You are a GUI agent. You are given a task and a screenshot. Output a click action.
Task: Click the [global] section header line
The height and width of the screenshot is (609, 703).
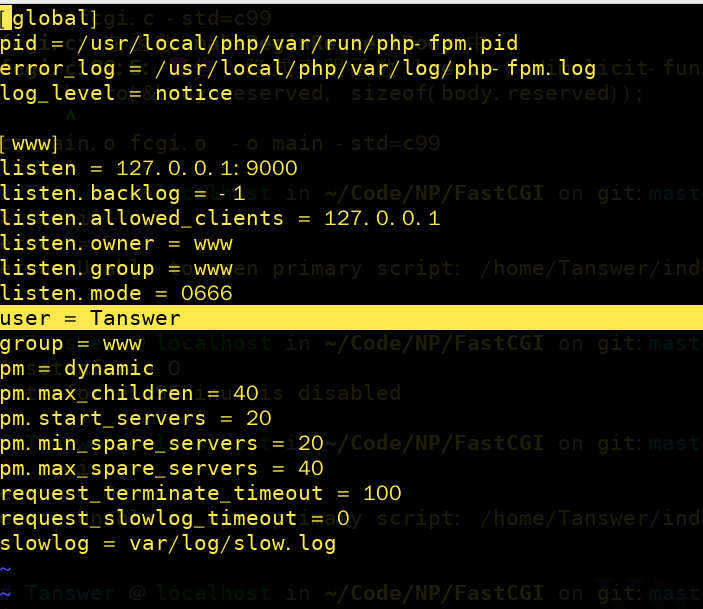click(x=49, y=18)
